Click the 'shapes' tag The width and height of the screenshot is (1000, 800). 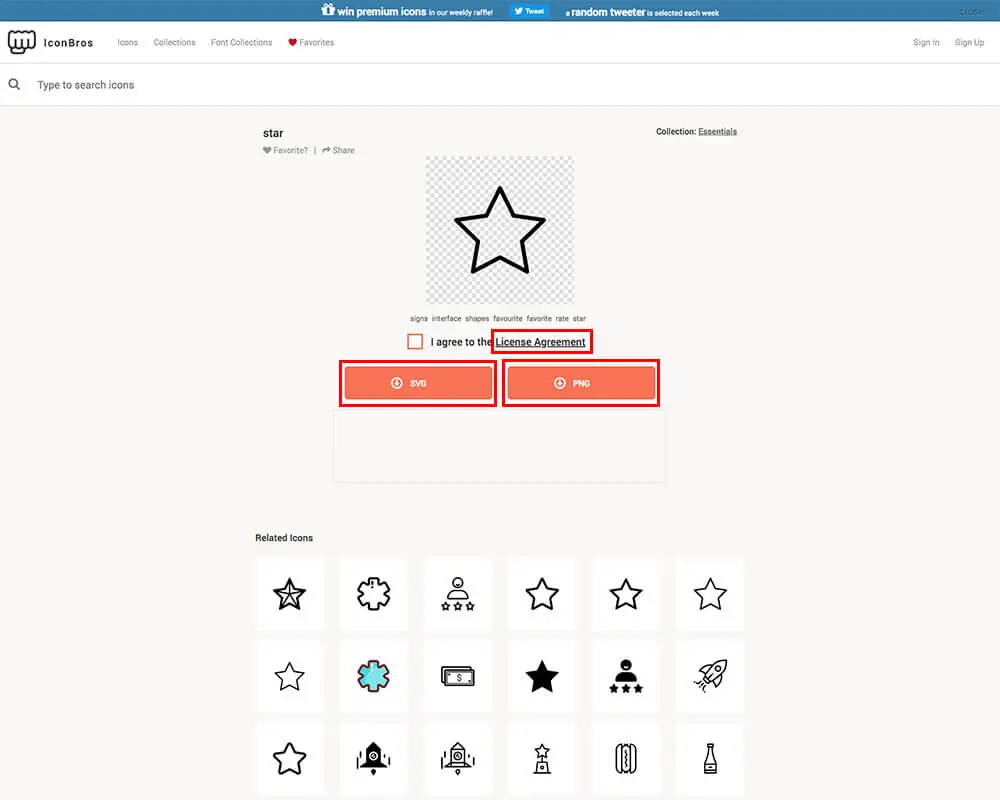[x=477, y=318]
